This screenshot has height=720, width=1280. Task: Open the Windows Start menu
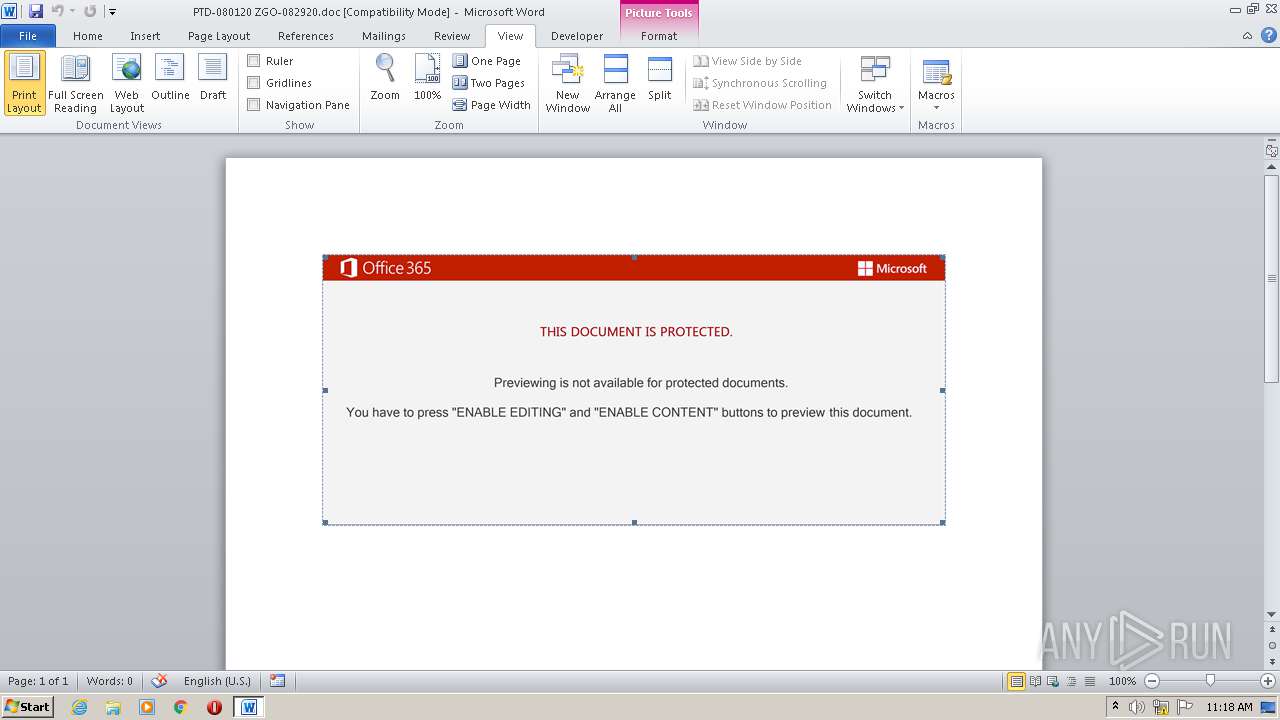click(x=27, y=706)
